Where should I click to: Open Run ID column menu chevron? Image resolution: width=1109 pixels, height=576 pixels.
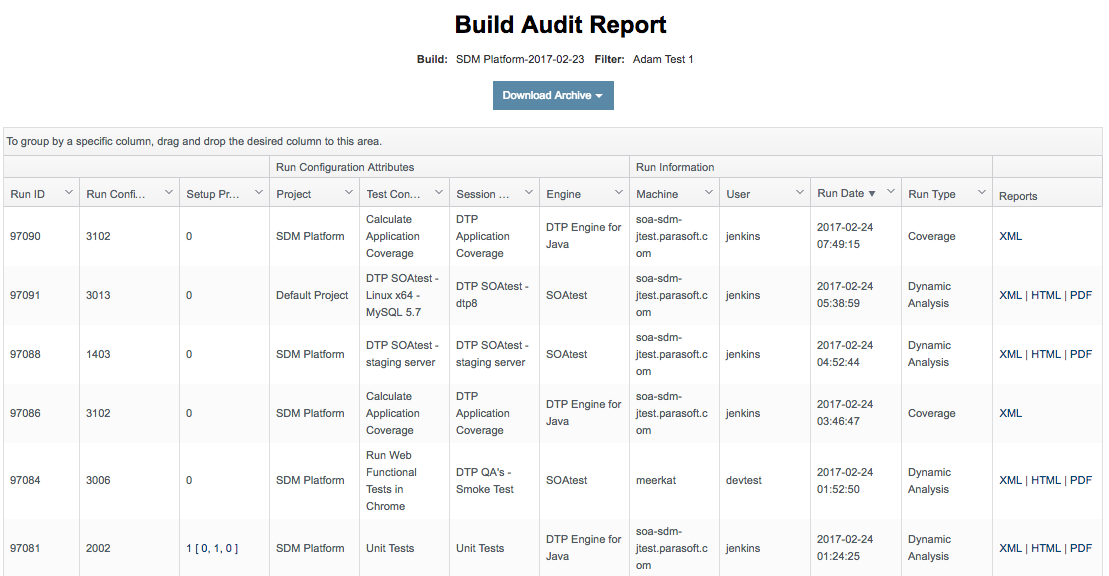69,192
